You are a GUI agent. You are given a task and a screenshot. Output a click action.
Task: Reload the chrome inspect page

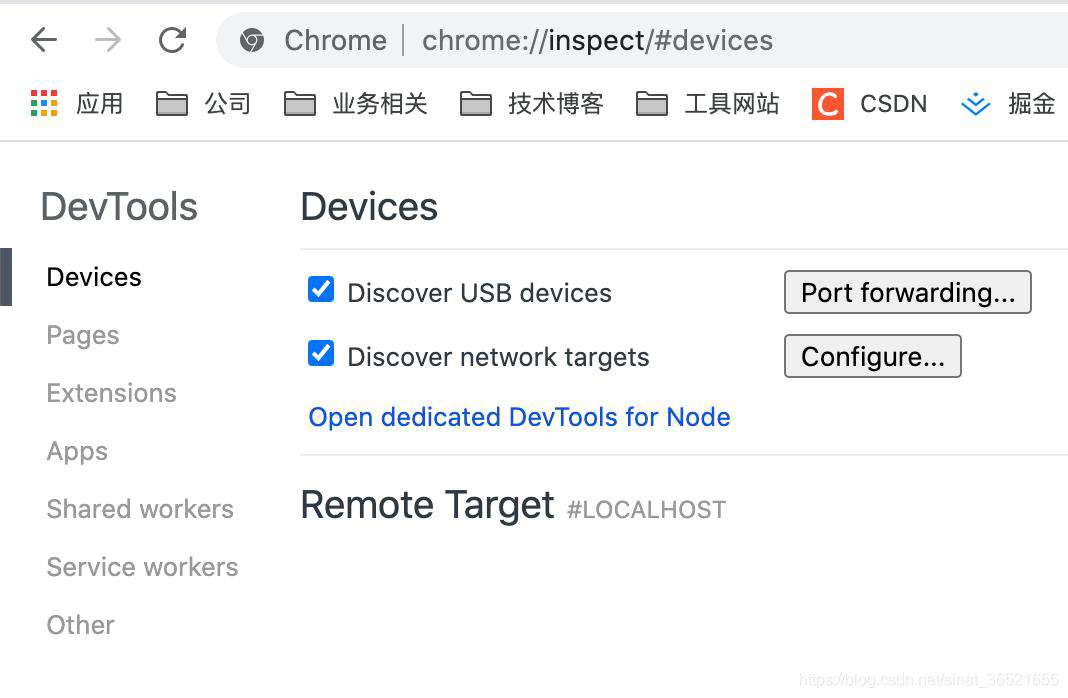pos(172,40)
